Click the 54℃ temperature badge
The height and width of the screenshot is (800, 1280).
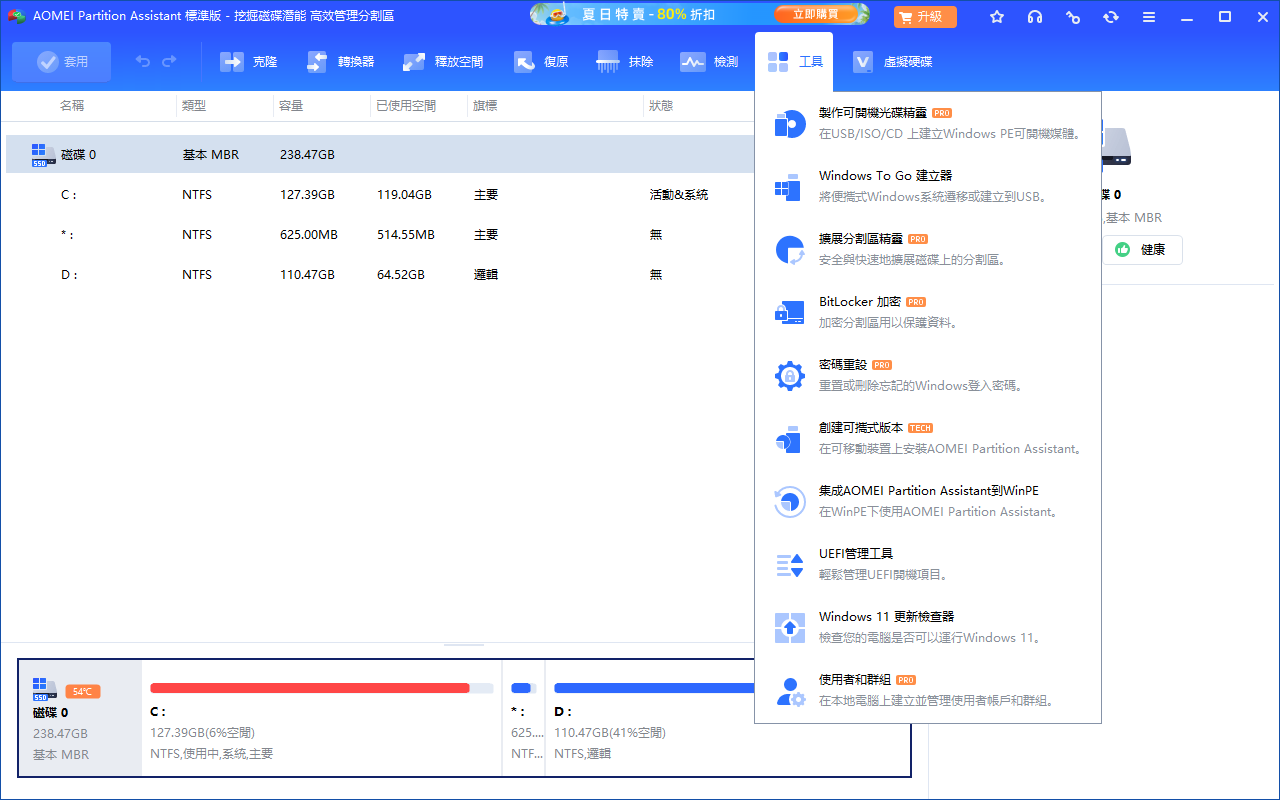[x=83, y=692]
